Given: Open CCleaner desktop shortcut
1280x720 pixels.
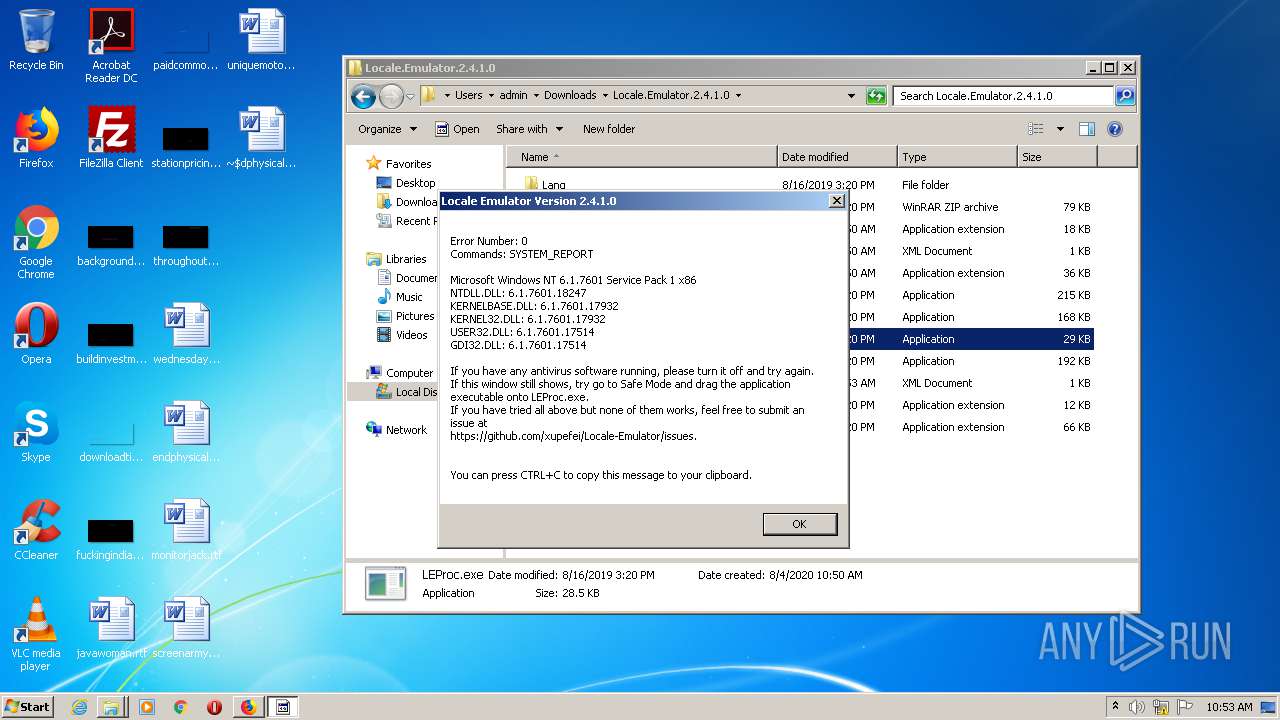Looking at the screenshot, I should click(x=36, y=530).
